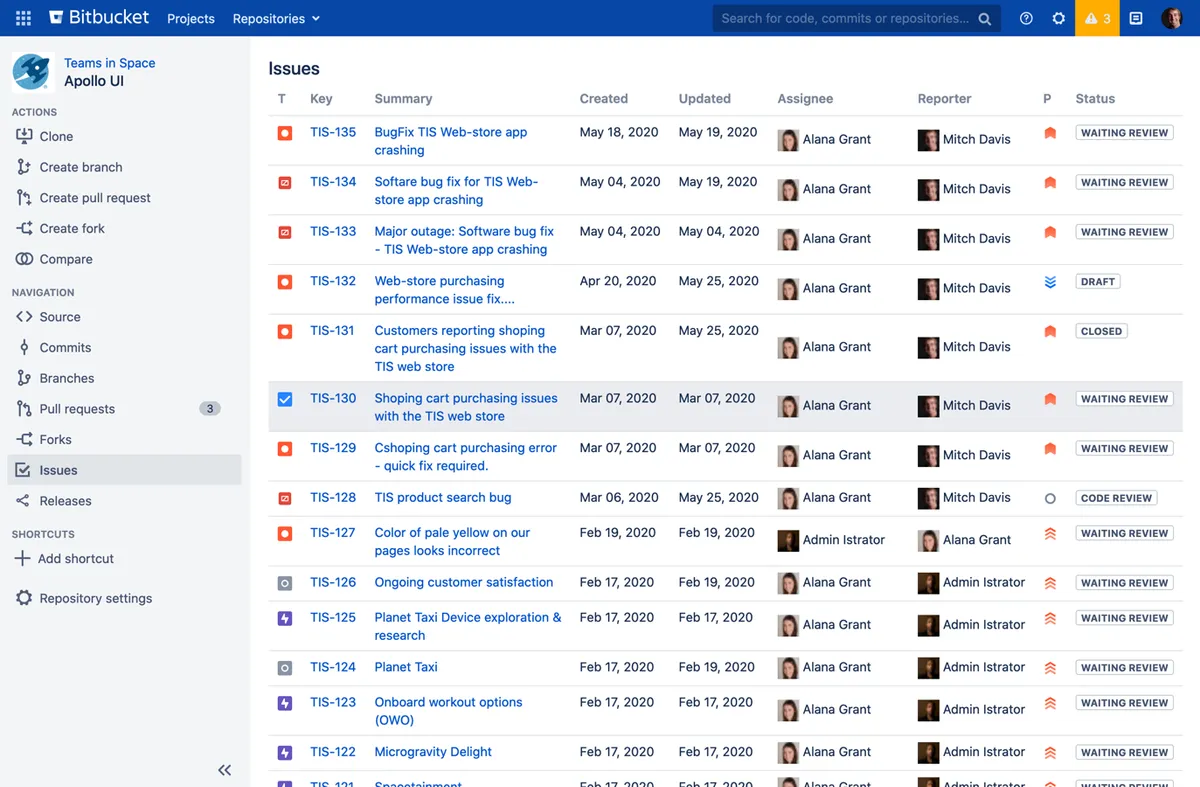Viewport: 1200px width, 787px height.
Task: Click the epic lightning icon for TIS-125
Action: coord(285,618)
